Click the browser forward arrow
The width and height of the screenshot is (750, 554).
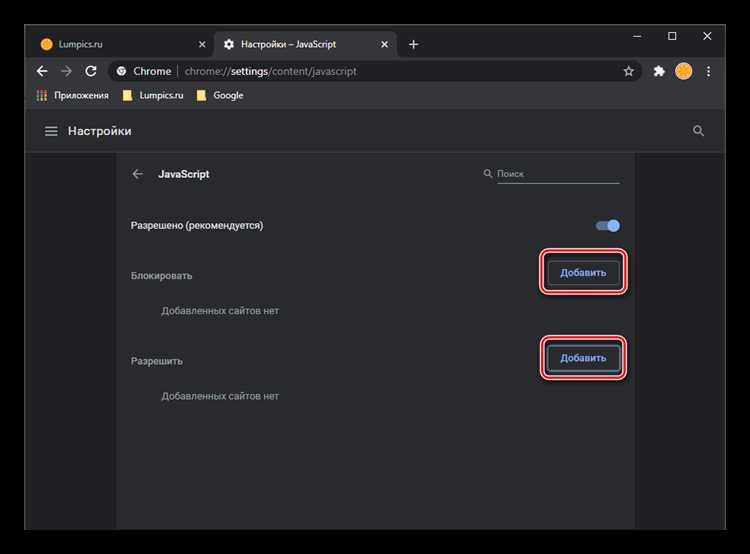pos(66,71)
